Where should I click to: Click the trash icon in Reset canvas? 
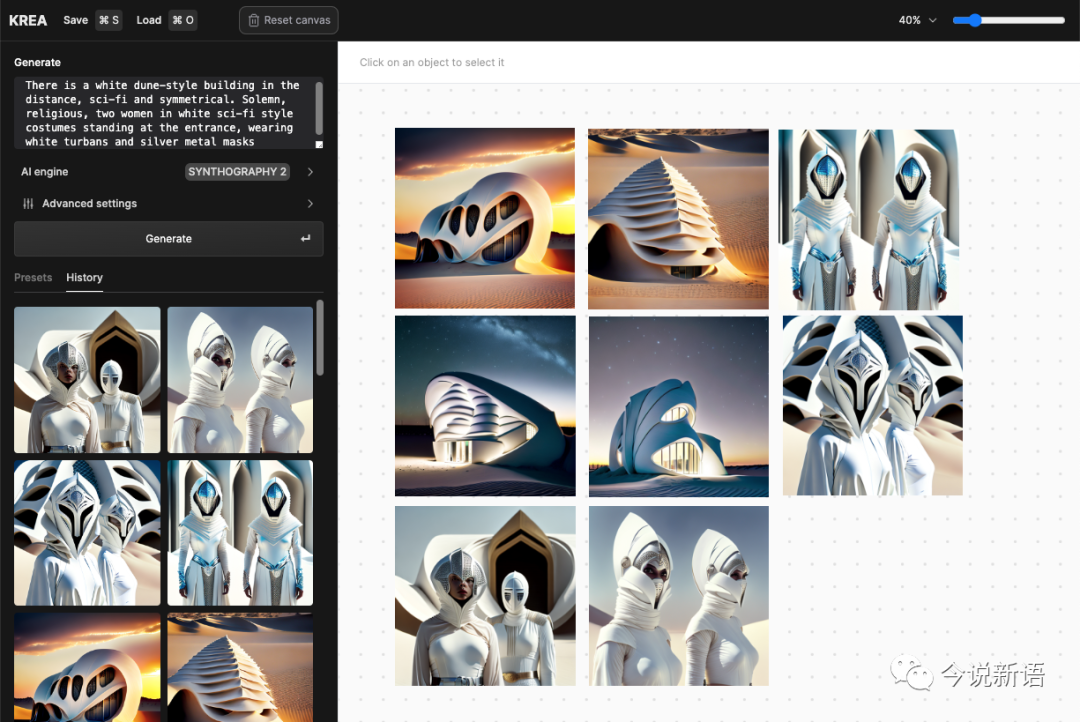pos(253,21)
